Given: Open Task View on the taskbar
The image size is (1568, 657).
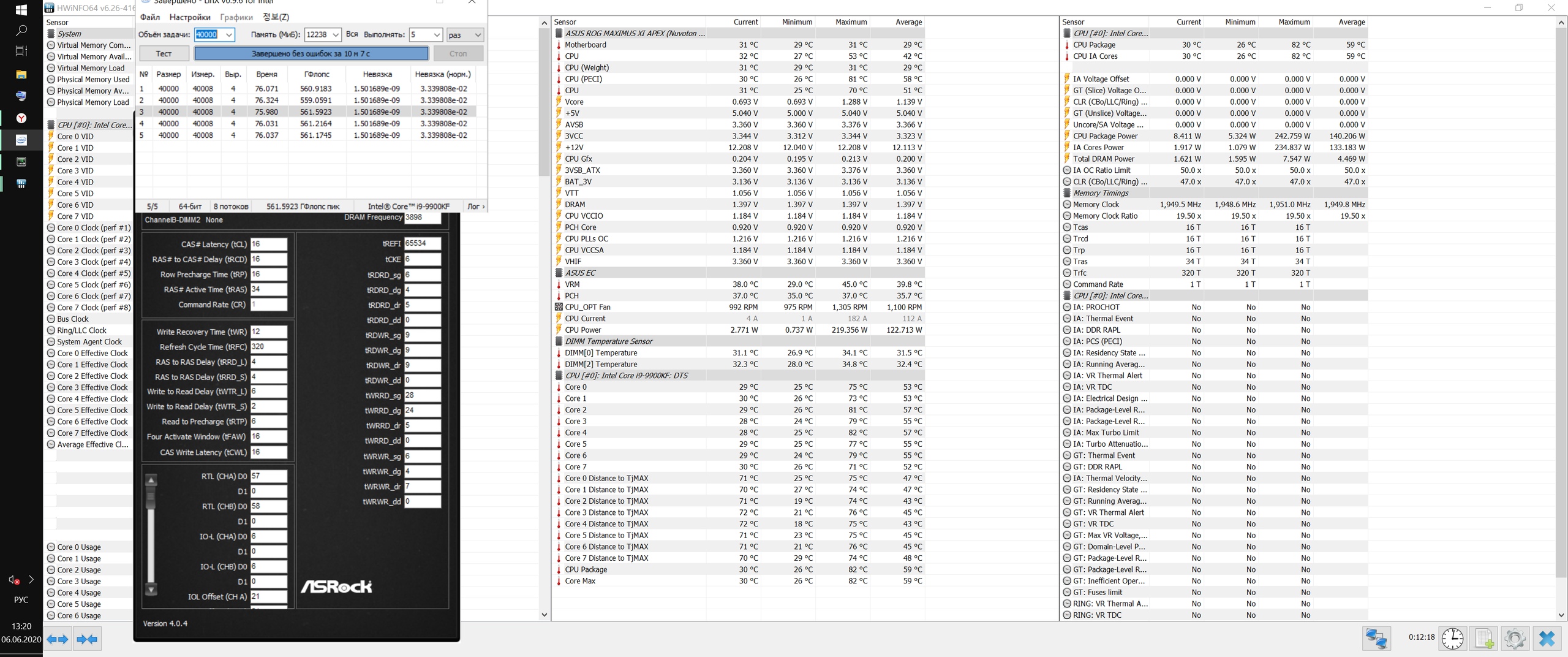Looking at the screenshot, I should [21, 51].
